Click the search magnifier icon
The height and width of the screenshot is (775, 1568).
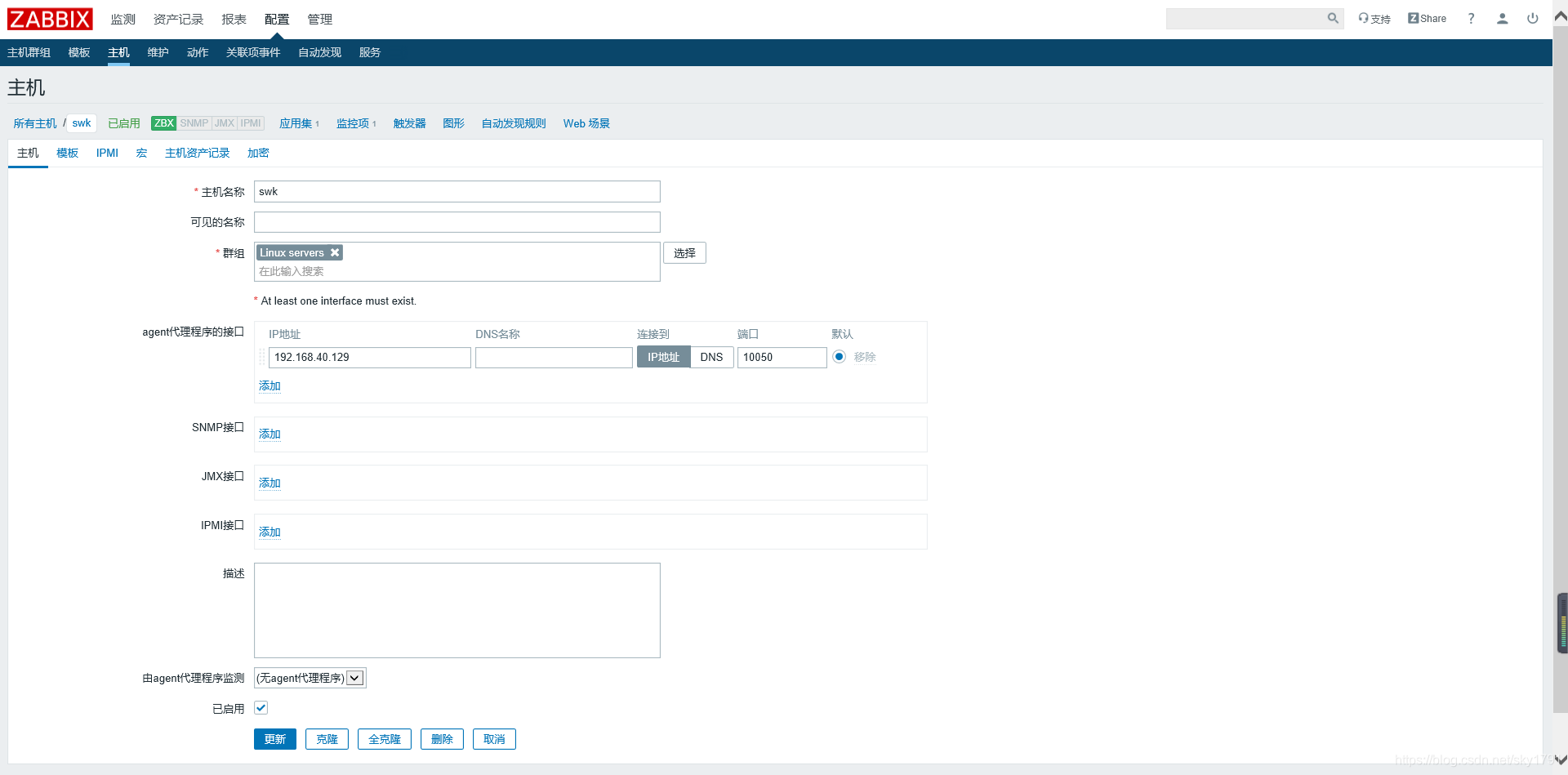click(x=1333, y=18)
